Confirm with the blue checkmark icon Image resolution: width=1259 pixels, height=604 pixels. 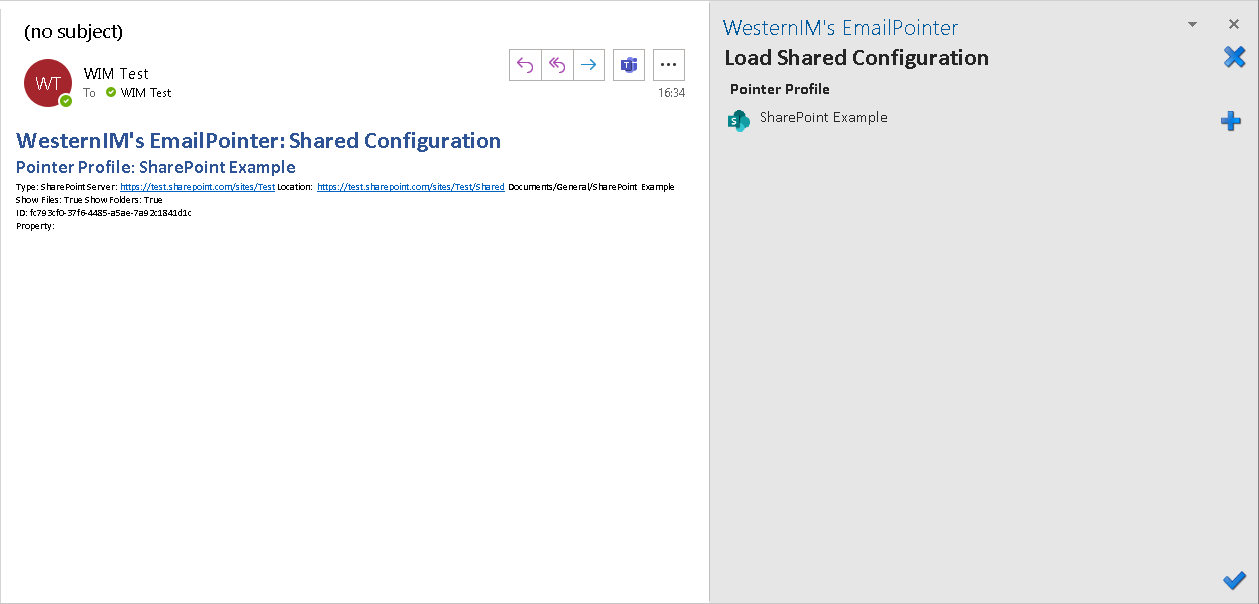click(x=1234, y=580)
